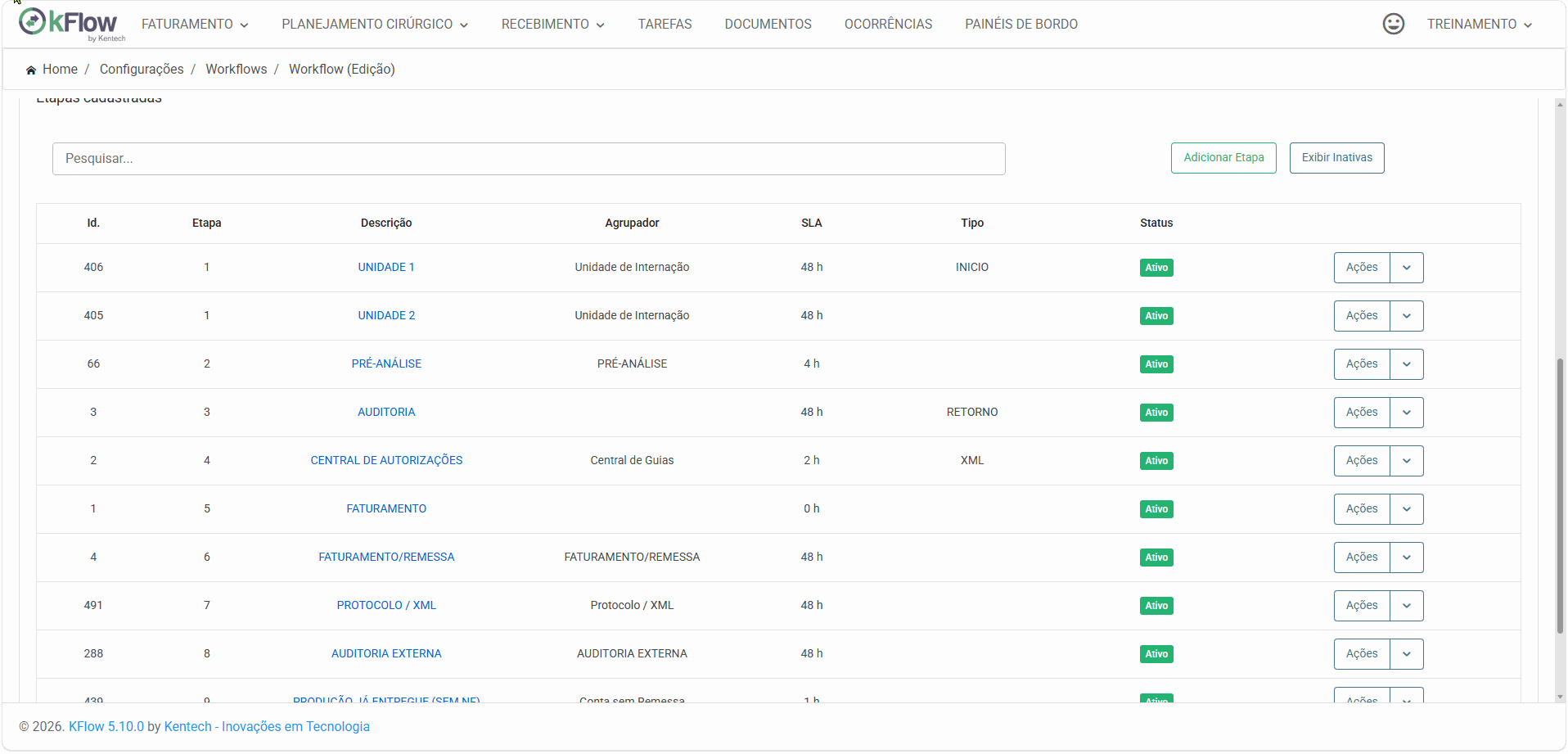
Task: Open the PRÉ-ANÁLISE stage link
Action: click(x=386, y=364)
